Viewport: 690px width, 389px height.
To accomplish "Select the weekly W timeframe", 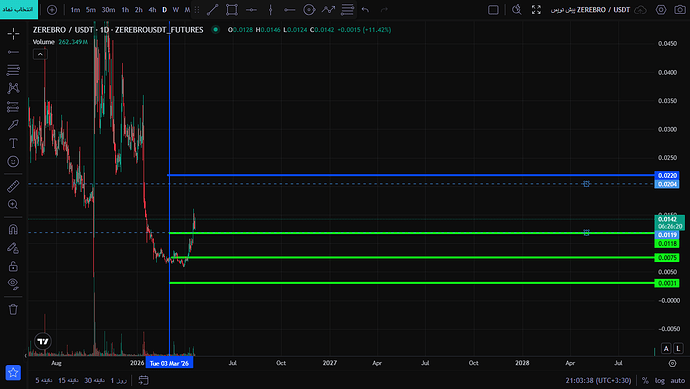I will (x=176, y=10).
